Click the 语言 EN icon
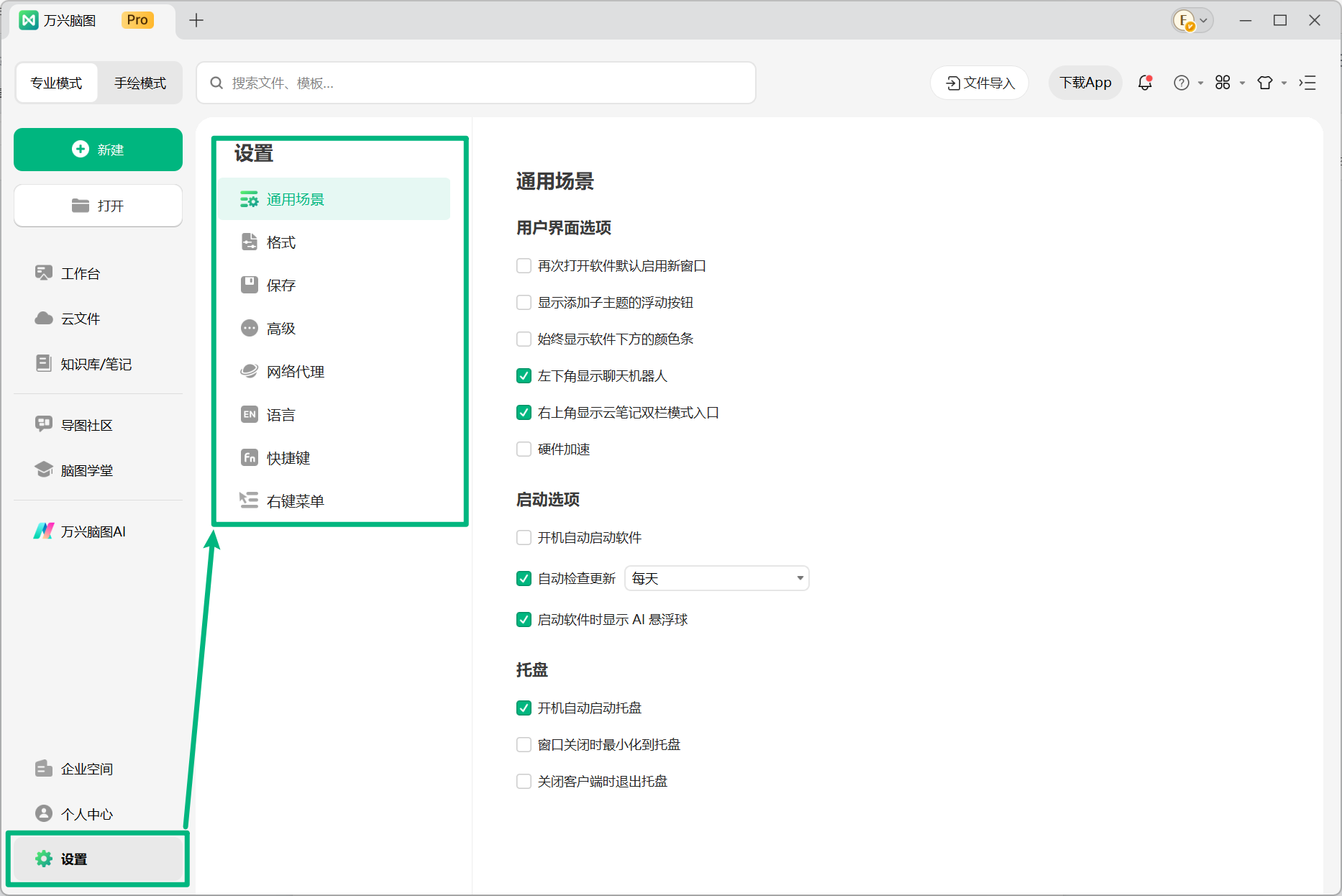 tap(249, 414)
